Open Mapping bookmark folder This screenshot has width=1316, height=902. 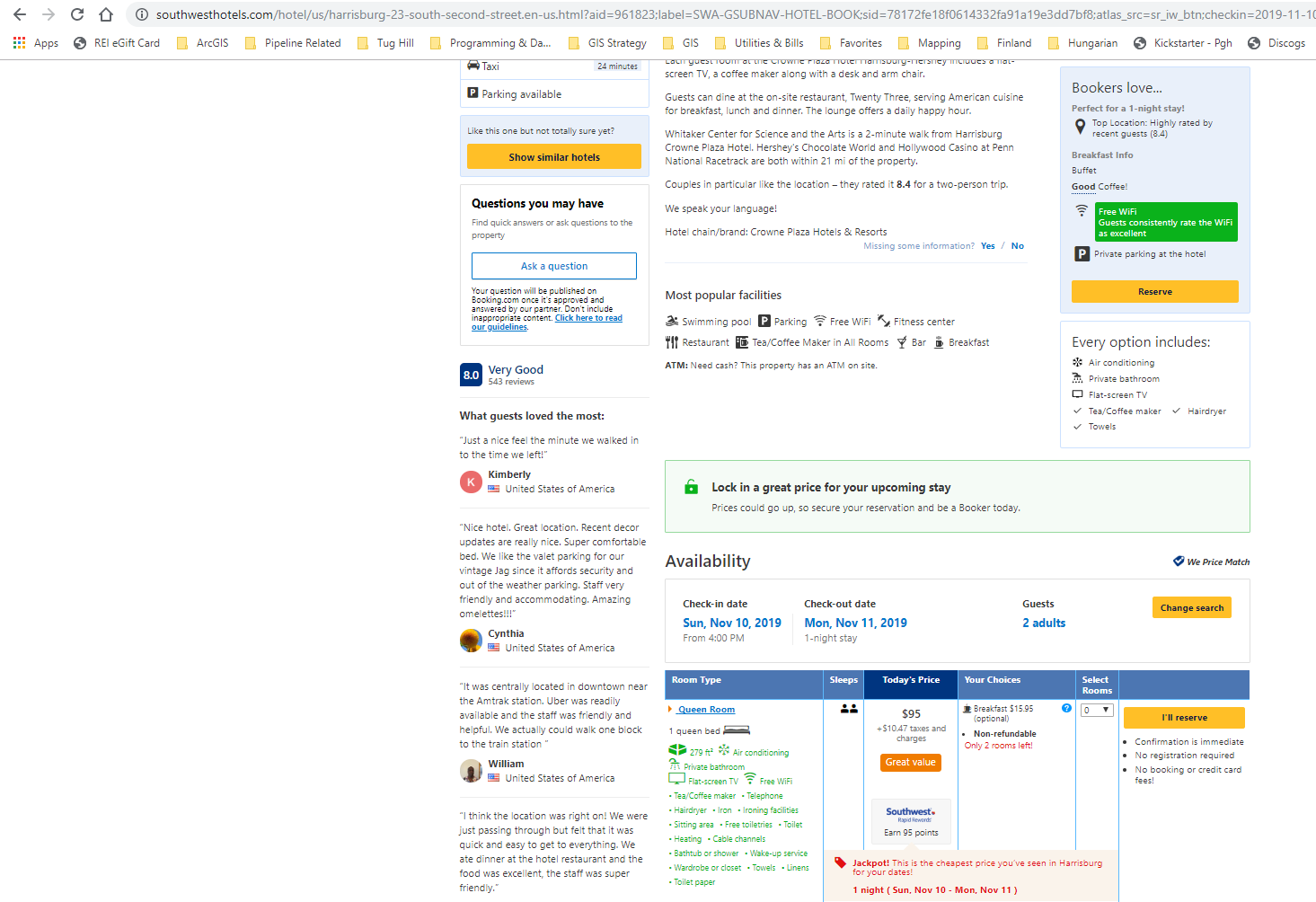(x=929, y=43)
